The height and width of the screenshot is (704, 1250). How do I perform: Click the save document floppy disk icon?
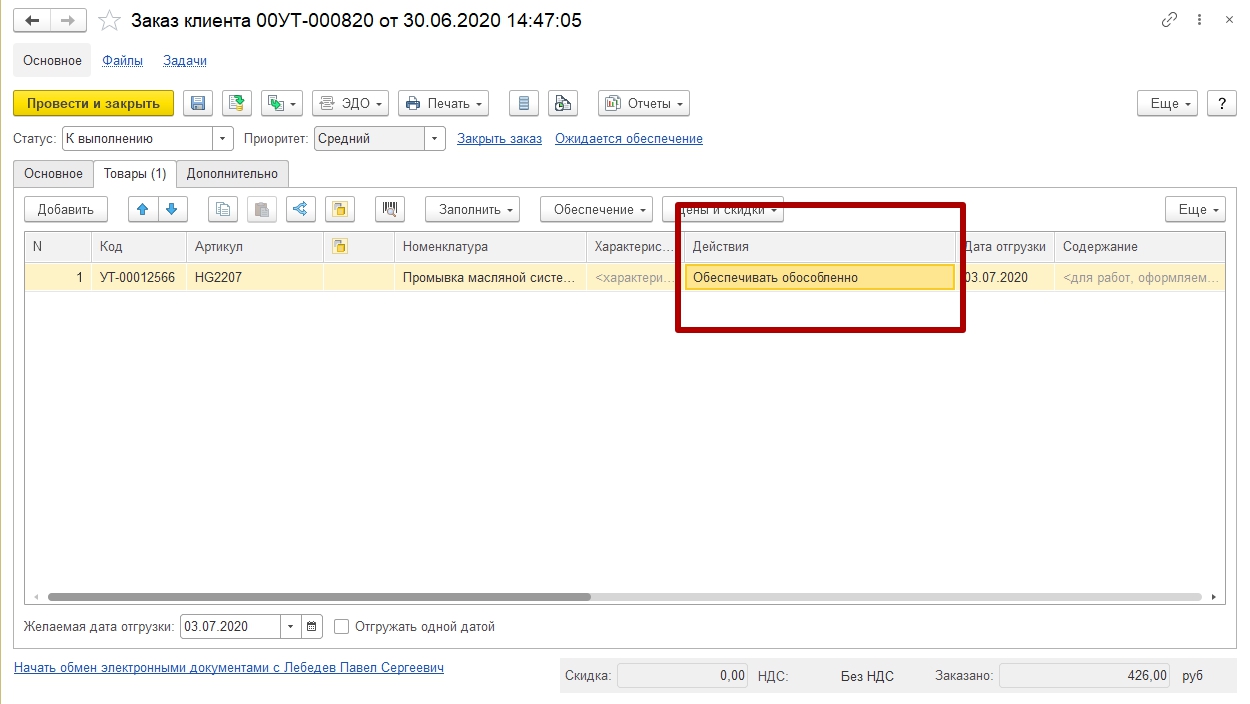point(198,103)
